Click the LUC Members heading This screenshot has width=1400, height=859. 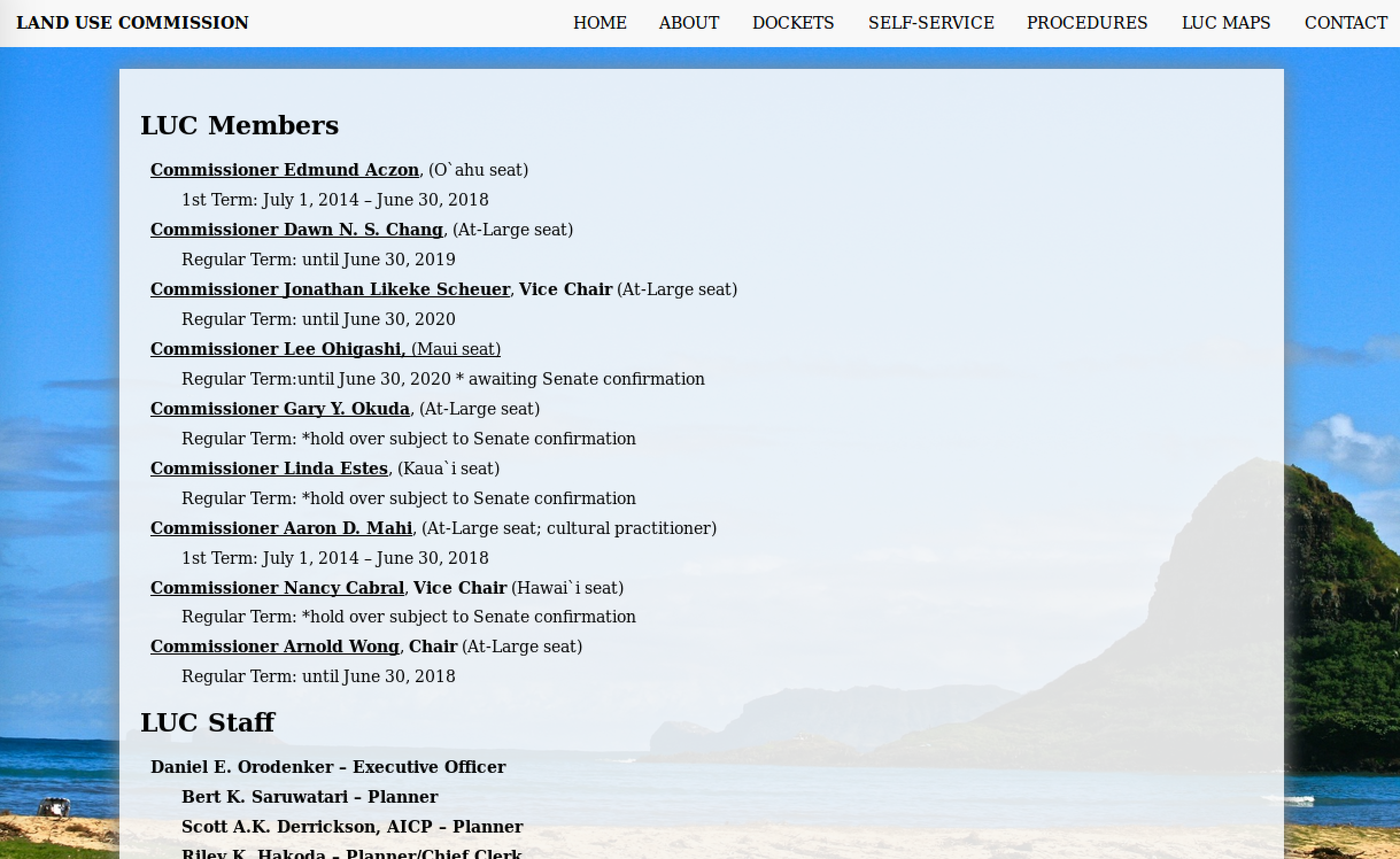(239, 125)
